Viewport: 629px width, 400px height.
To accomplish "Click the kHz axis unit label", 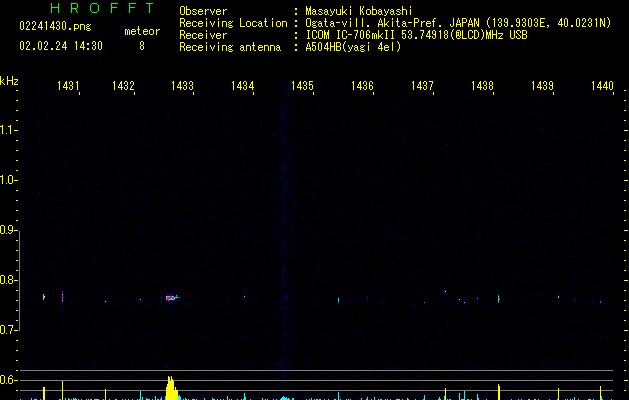I will [9, 81].
